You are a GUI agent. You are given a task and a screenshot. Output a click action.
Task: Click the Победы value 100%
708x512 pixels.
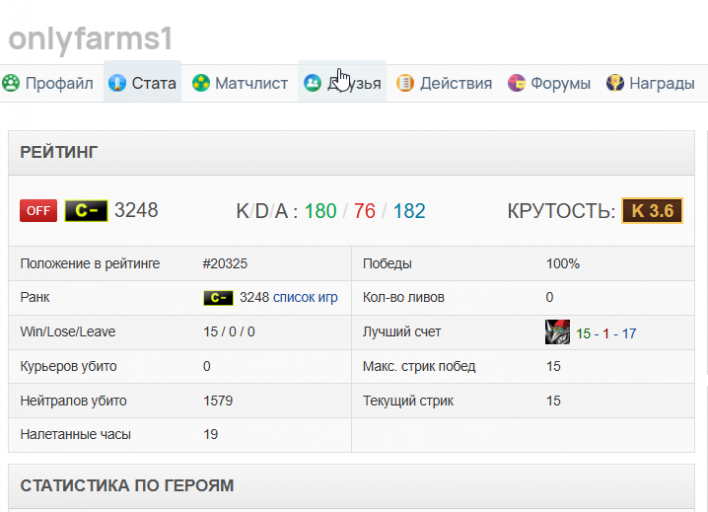[x=563, y=264]
